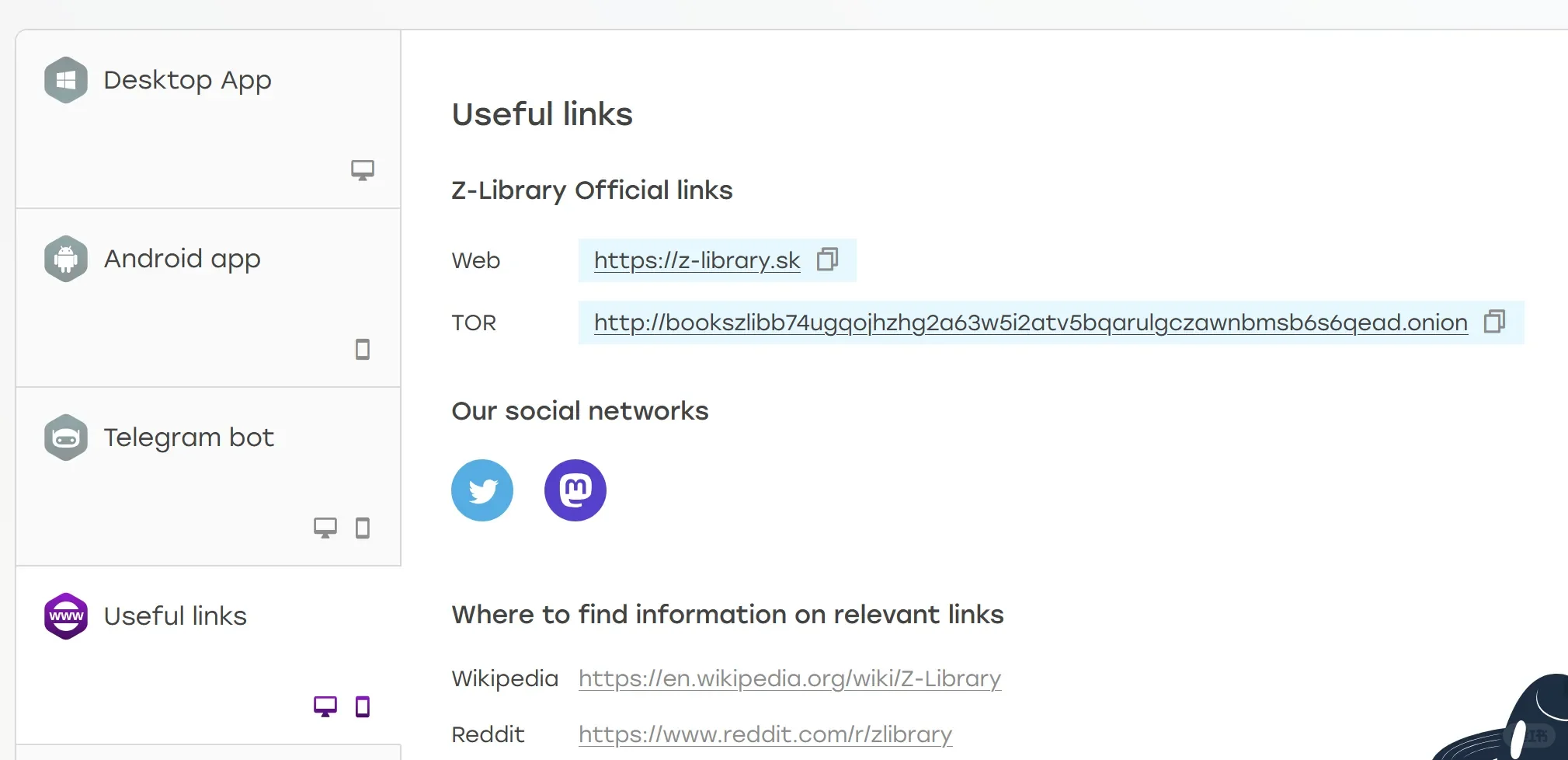Copy the TOR onion address

[1494, 322]
